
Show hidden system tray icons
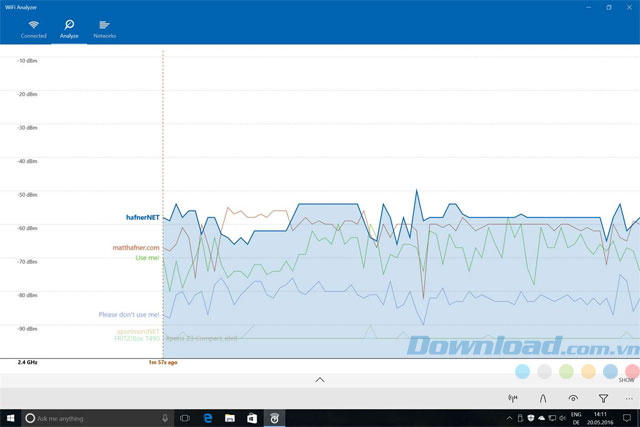tap(511, 417)
